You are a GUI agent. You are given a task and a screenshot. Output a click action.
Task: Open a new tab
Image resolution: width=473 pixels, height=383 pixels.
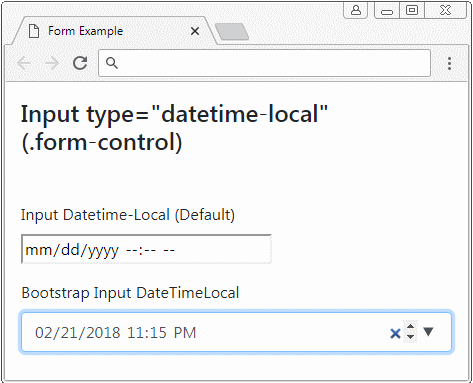pyautogui.click(x=232, y=32)
